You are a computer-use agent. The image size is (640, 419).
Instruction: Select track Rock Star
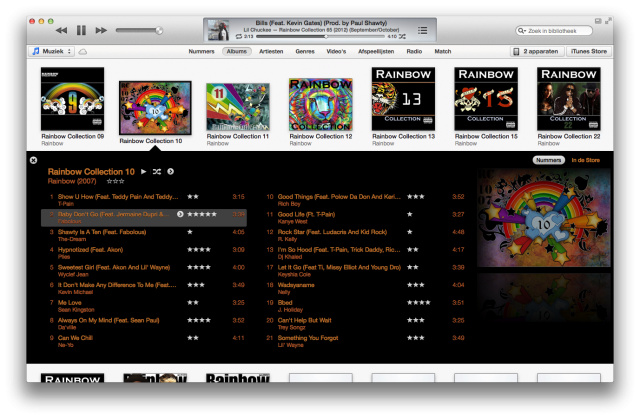click(365, 235)
